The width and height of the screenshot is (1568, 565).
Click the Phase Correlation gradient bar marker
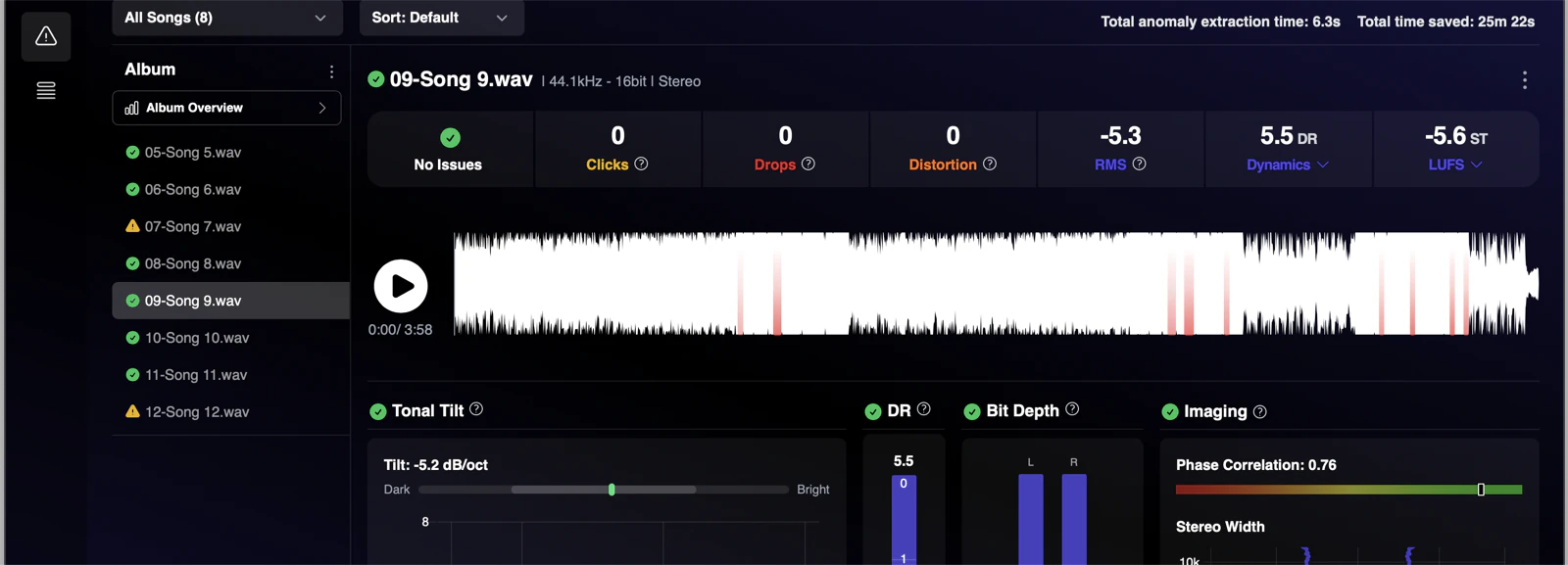(x=1481, y=490)
